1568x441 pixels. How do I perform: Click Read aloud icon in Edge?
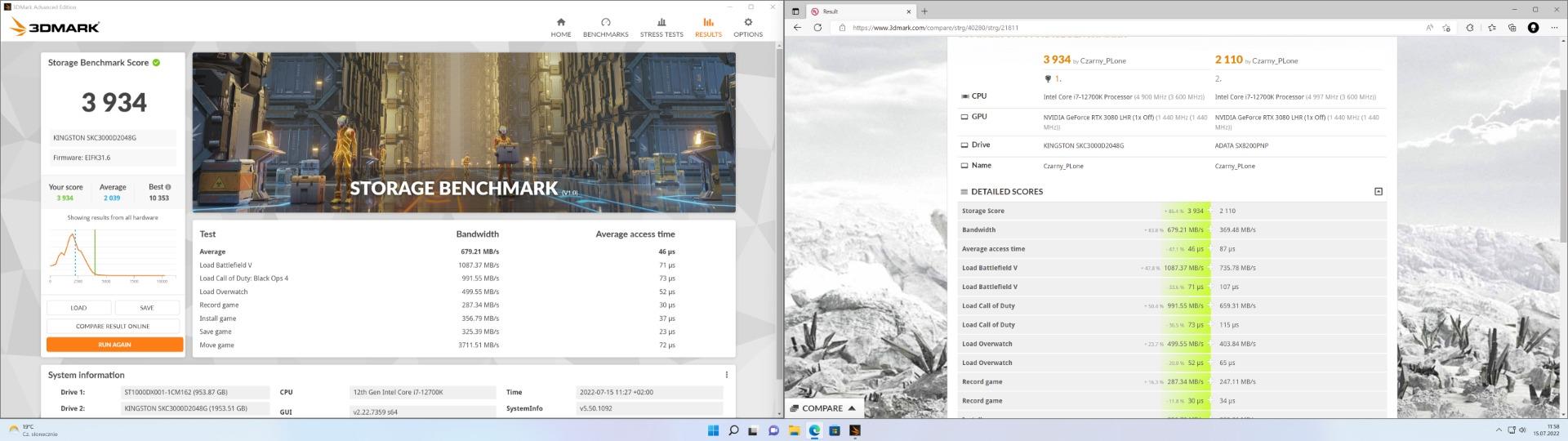pyautogui.click(x=1429, y=28)
